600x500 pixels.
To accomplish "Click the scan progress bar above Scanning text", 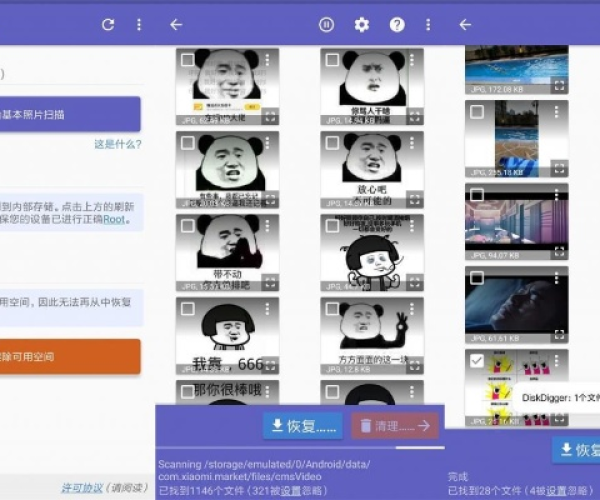I will (300, 447).
